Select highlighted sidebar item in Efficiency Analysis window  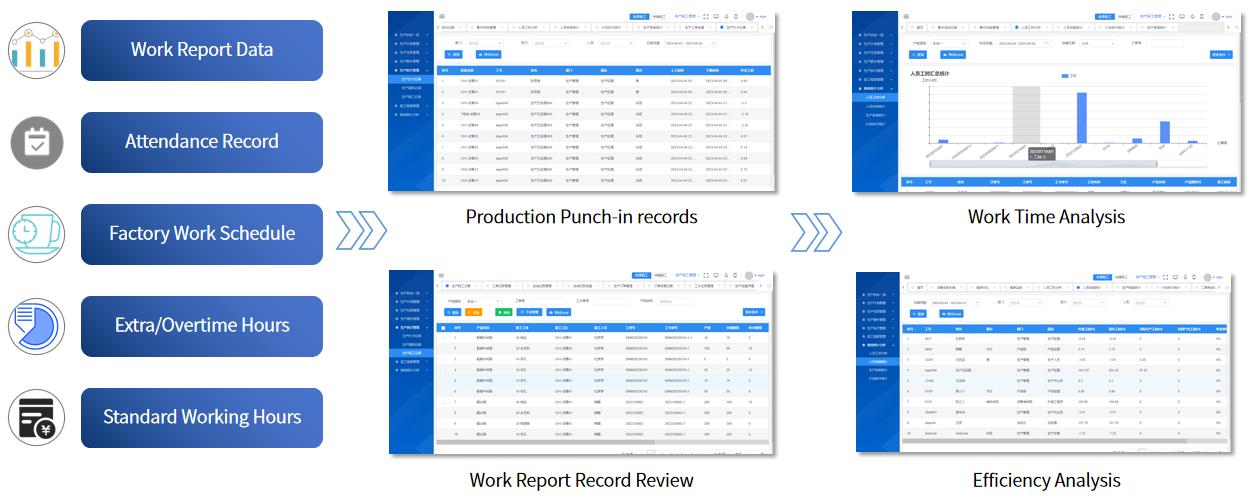pyautogui.click(x=878, y=361)
